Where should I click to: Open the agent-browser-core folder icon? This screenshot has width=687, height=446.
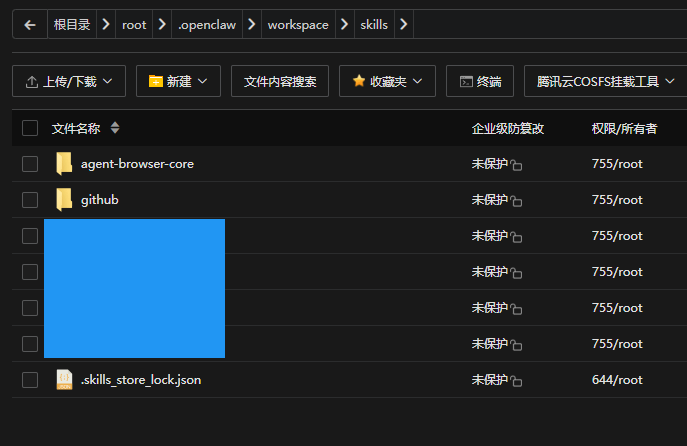(x=64, y=163)
